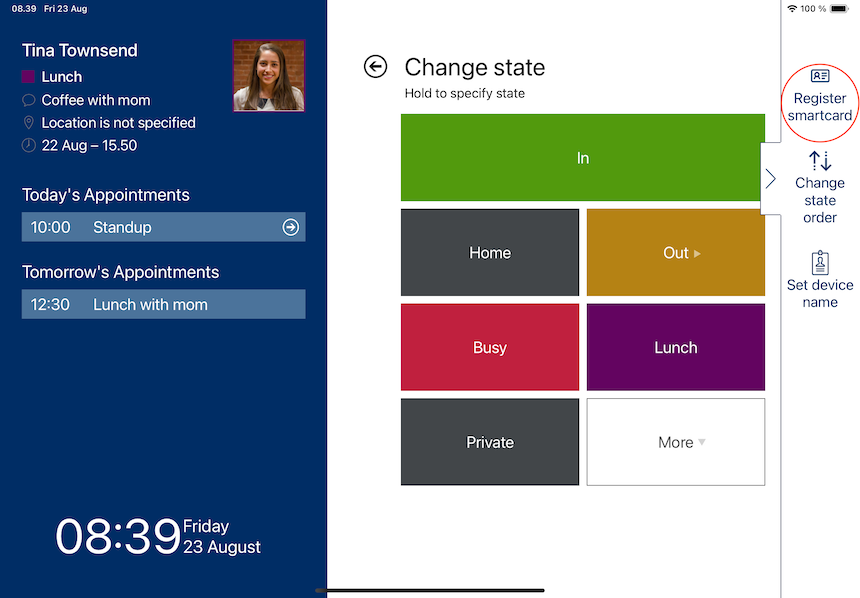
Task: Expand the Out state submenu
Action: coord(676,252)
